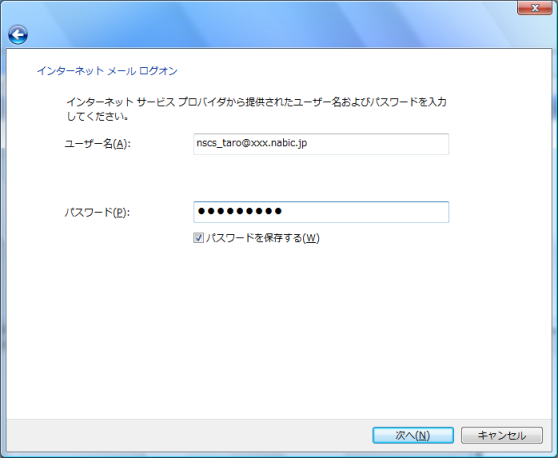Viewport: 558px width, 458px height.
Task: Click the provider instruction paragraph text
Action: [256, 109]
